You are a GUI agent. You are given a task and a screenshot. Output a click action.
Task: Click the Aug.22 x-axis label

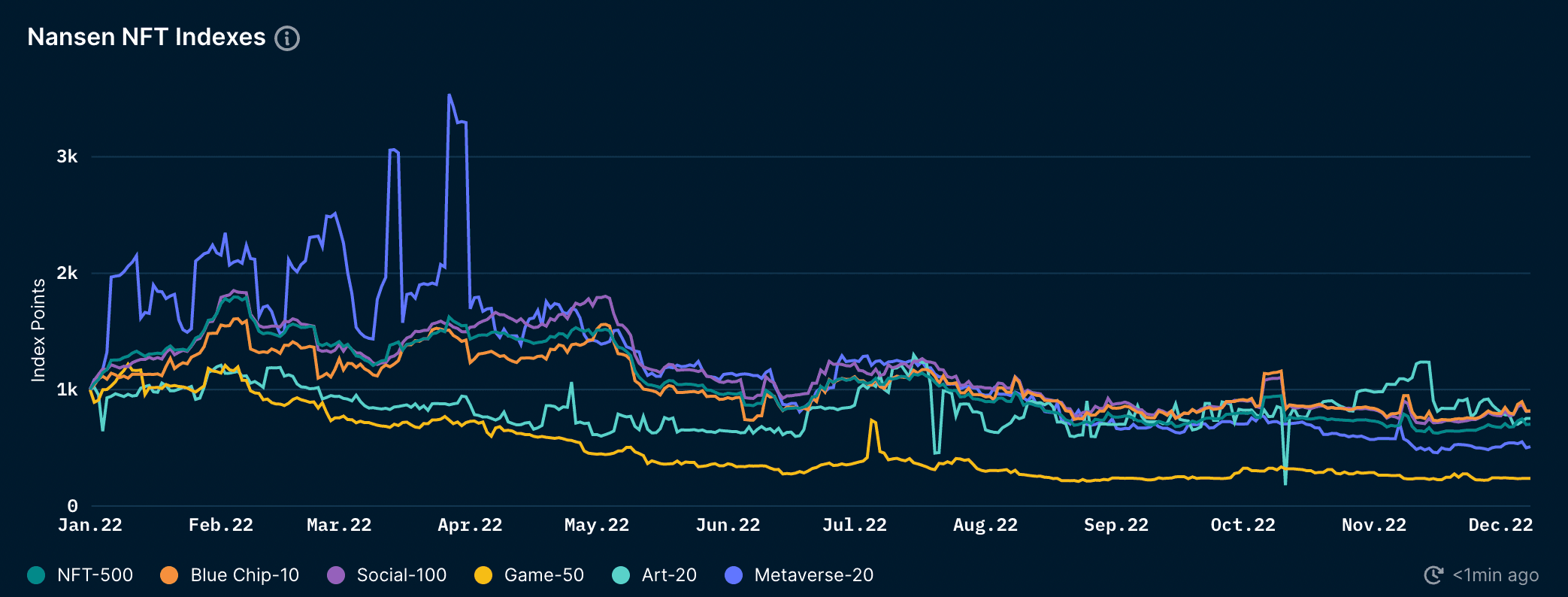coord(985,525)
